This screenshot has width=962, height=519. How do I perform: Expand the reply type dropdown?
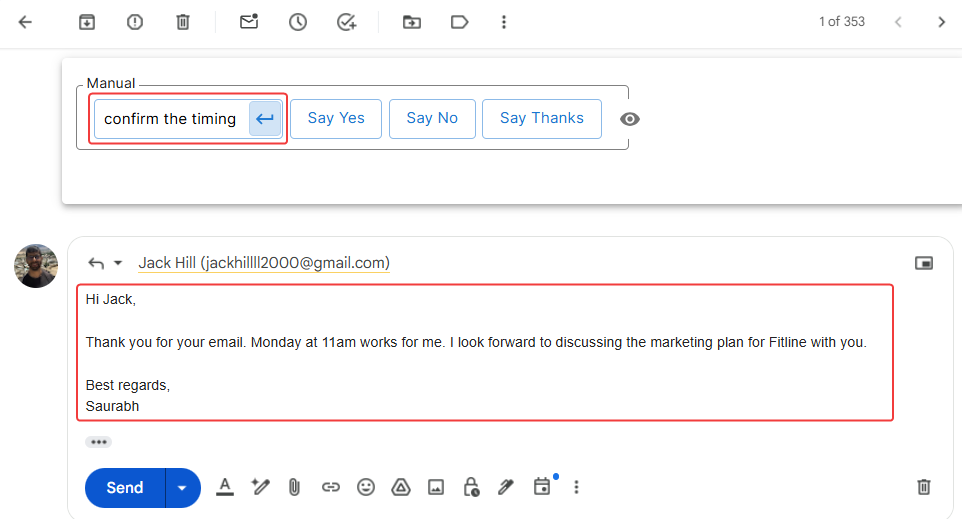click(118, 263)
